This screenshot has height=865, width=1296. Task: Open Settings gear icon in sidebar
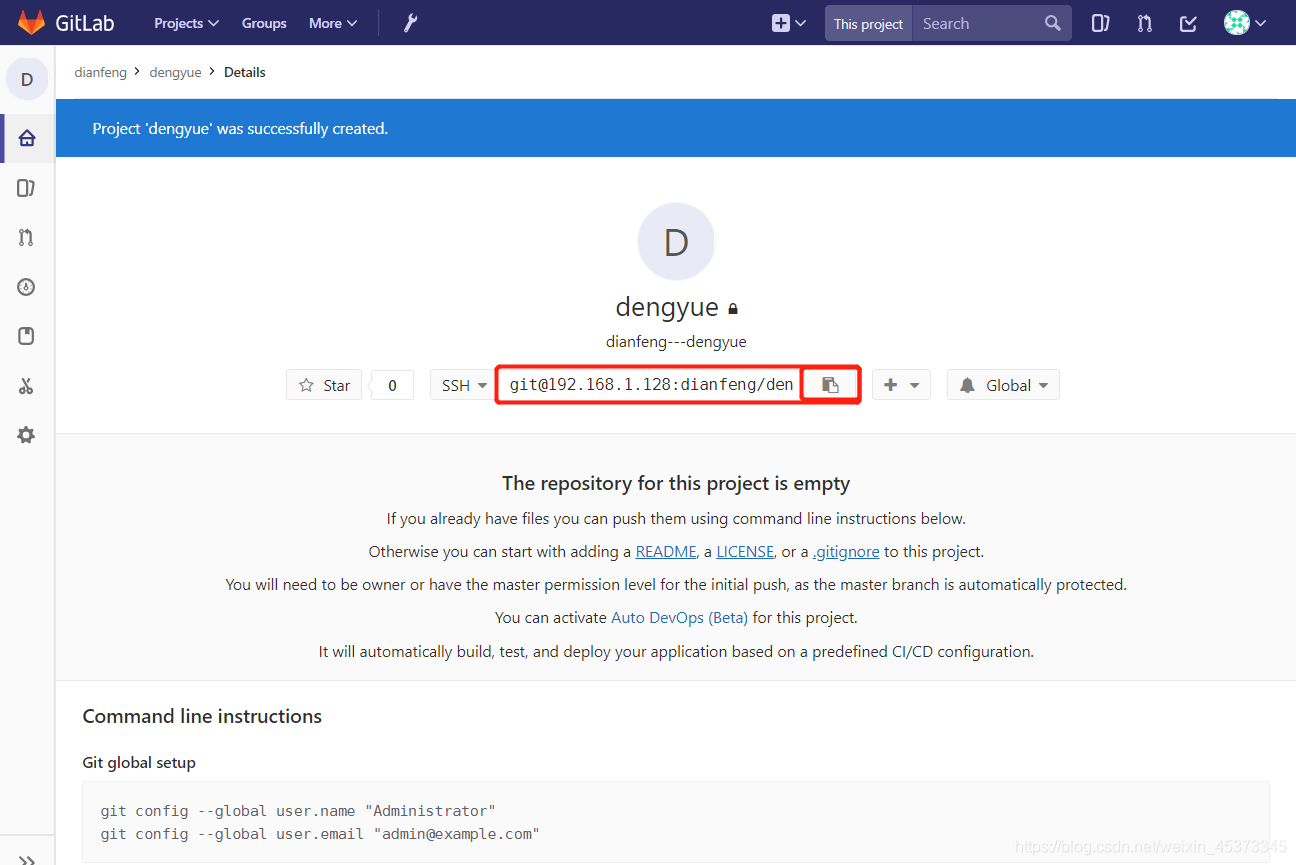[27, 435]
